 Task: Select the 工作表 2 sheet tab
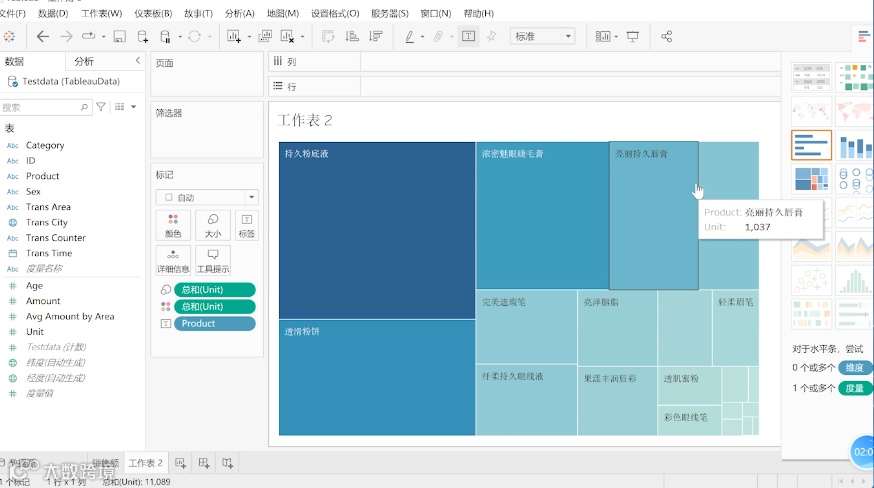click(x=145, y=463)
